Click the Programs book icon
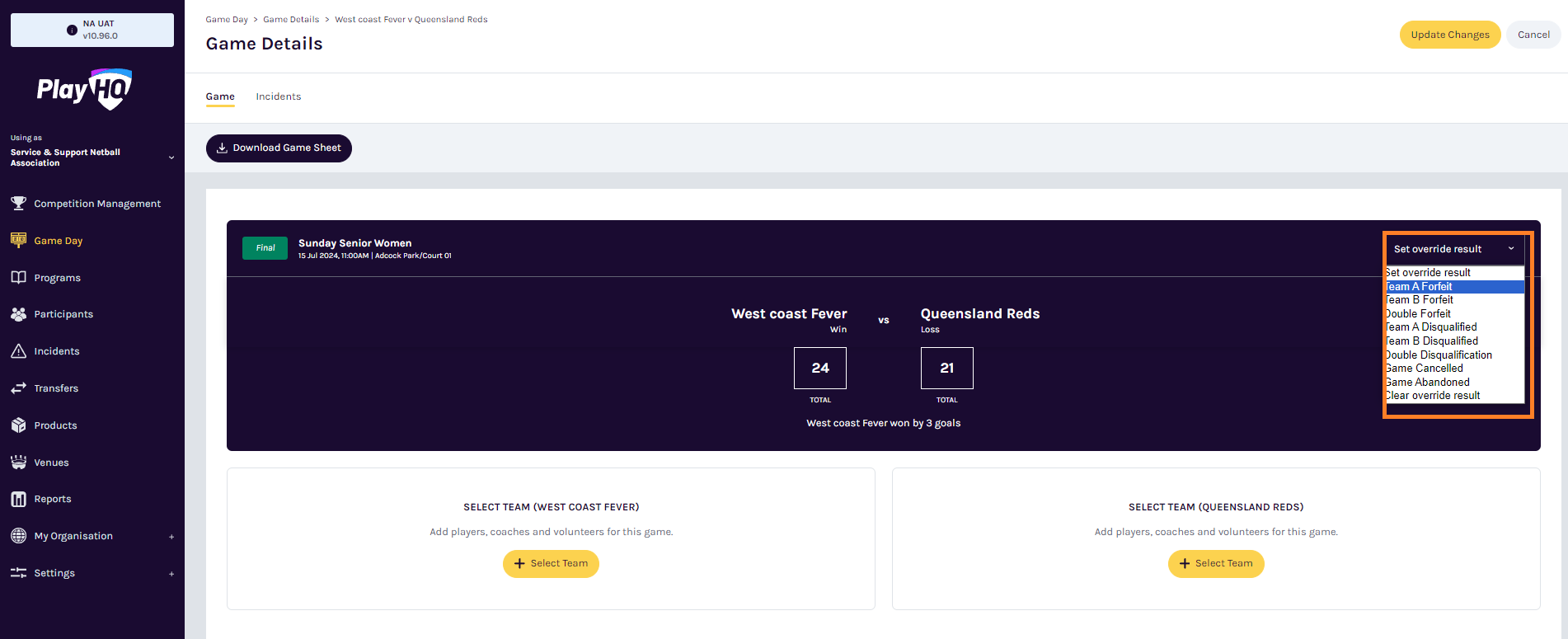Image resolution: width=1568 pixels, height=639 pixels. coord(18,277)
